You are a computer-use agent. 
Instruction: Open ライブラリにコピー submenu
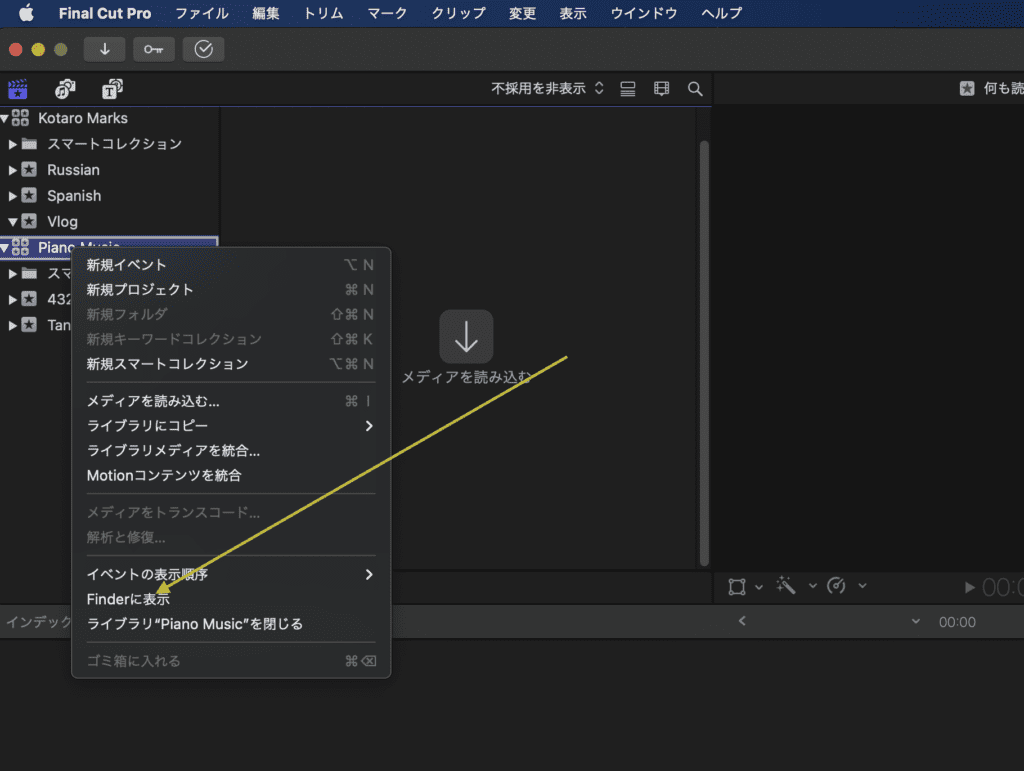(231, 426)
